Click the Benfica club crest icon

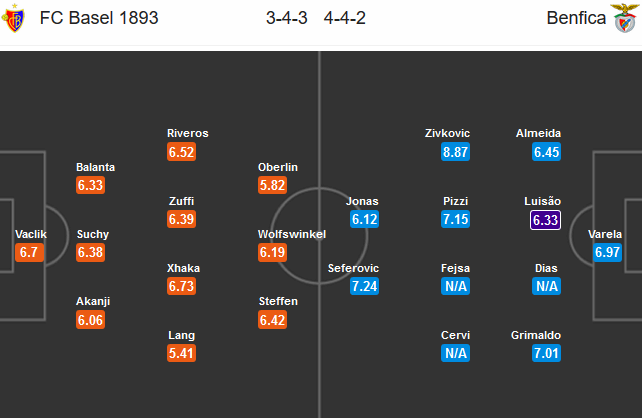click(624, 18)
